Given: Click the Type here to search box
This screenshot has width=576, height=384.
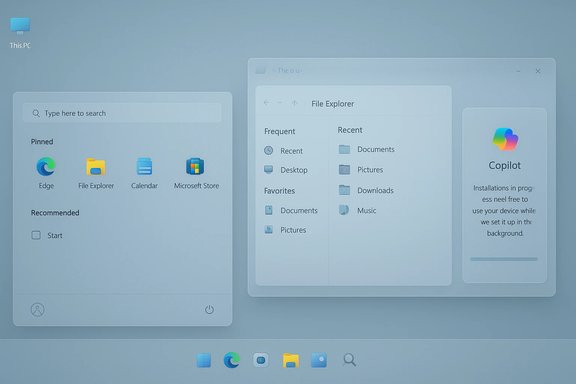Looking at the screenshot, I should pos(122,113).
